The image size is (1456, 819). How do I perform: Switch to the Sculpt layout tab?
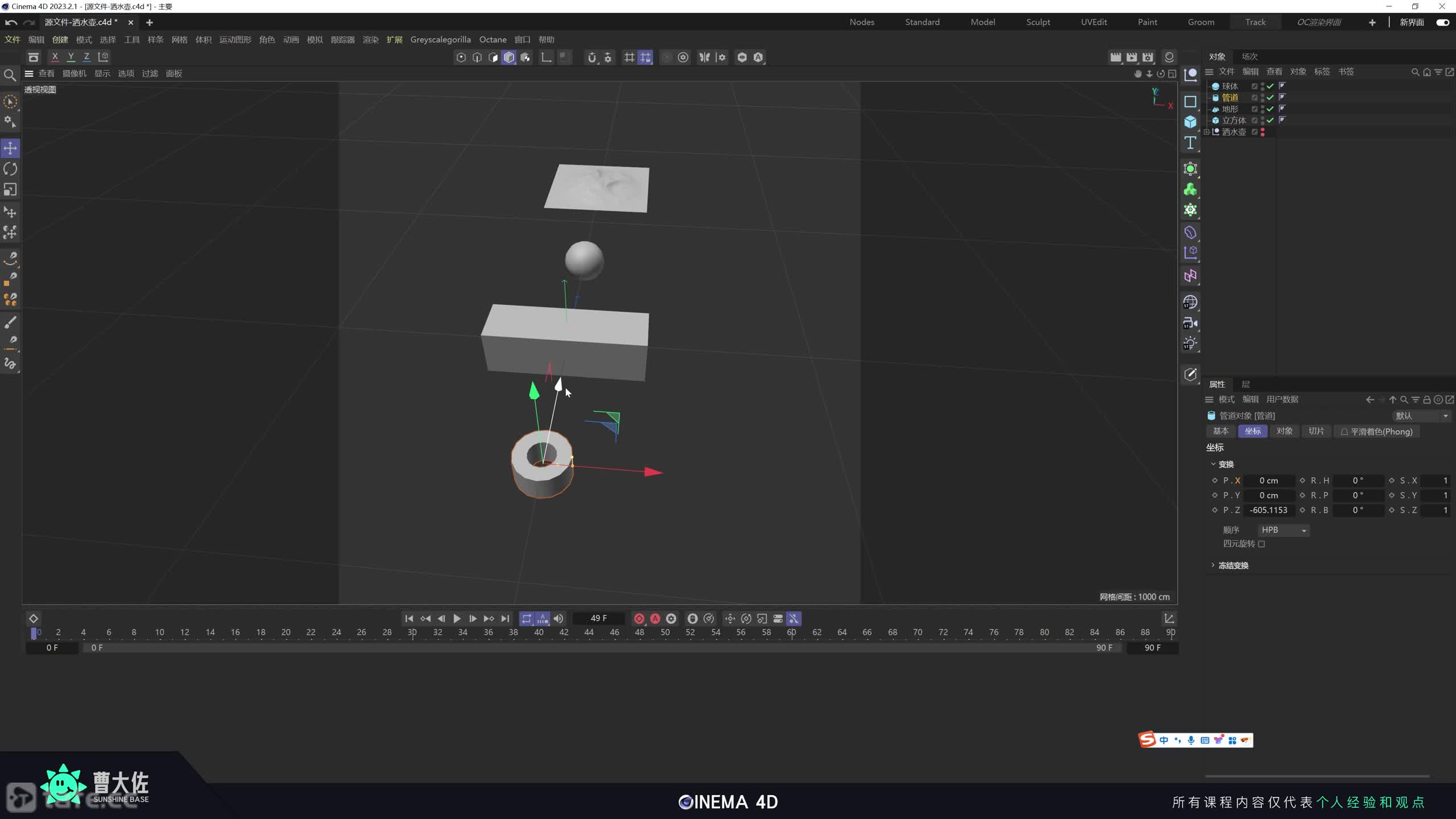tap(1037, 22)
